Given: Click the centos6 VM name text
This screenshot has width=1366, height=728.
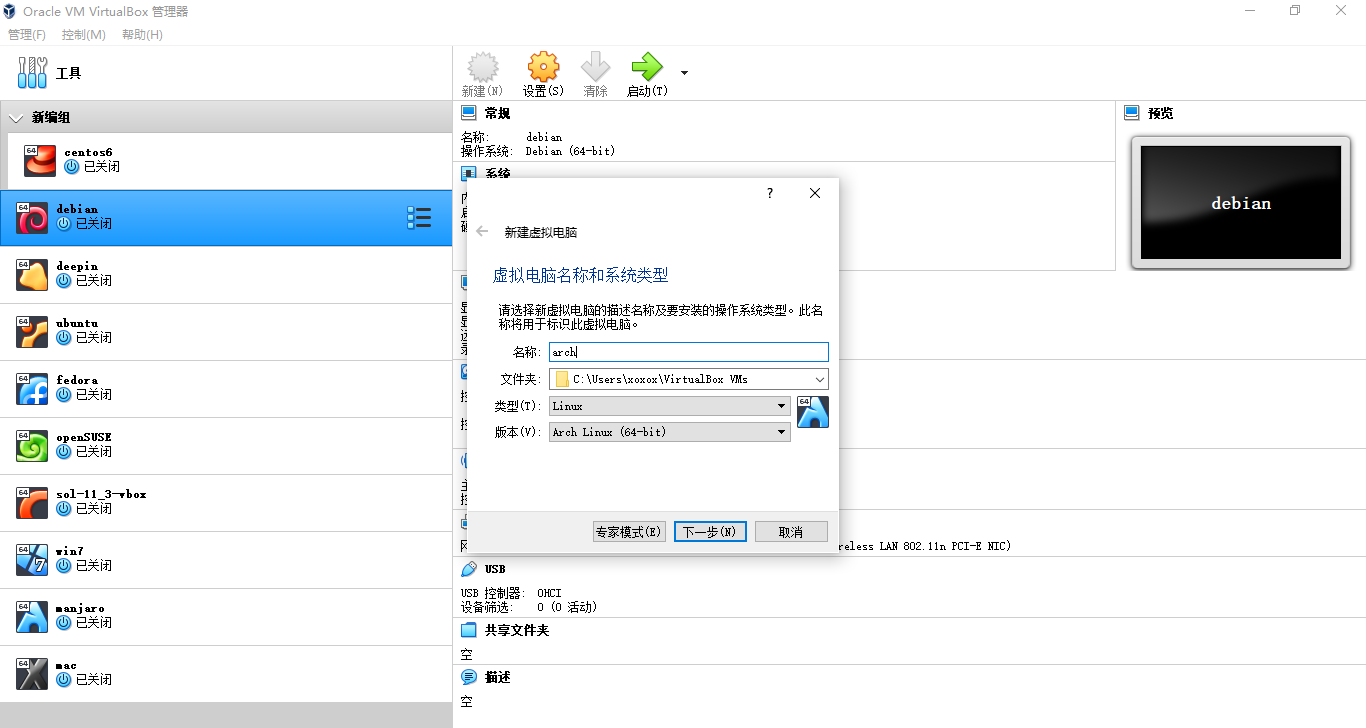Looking at the screenshot, I should (x=88, y=152).
